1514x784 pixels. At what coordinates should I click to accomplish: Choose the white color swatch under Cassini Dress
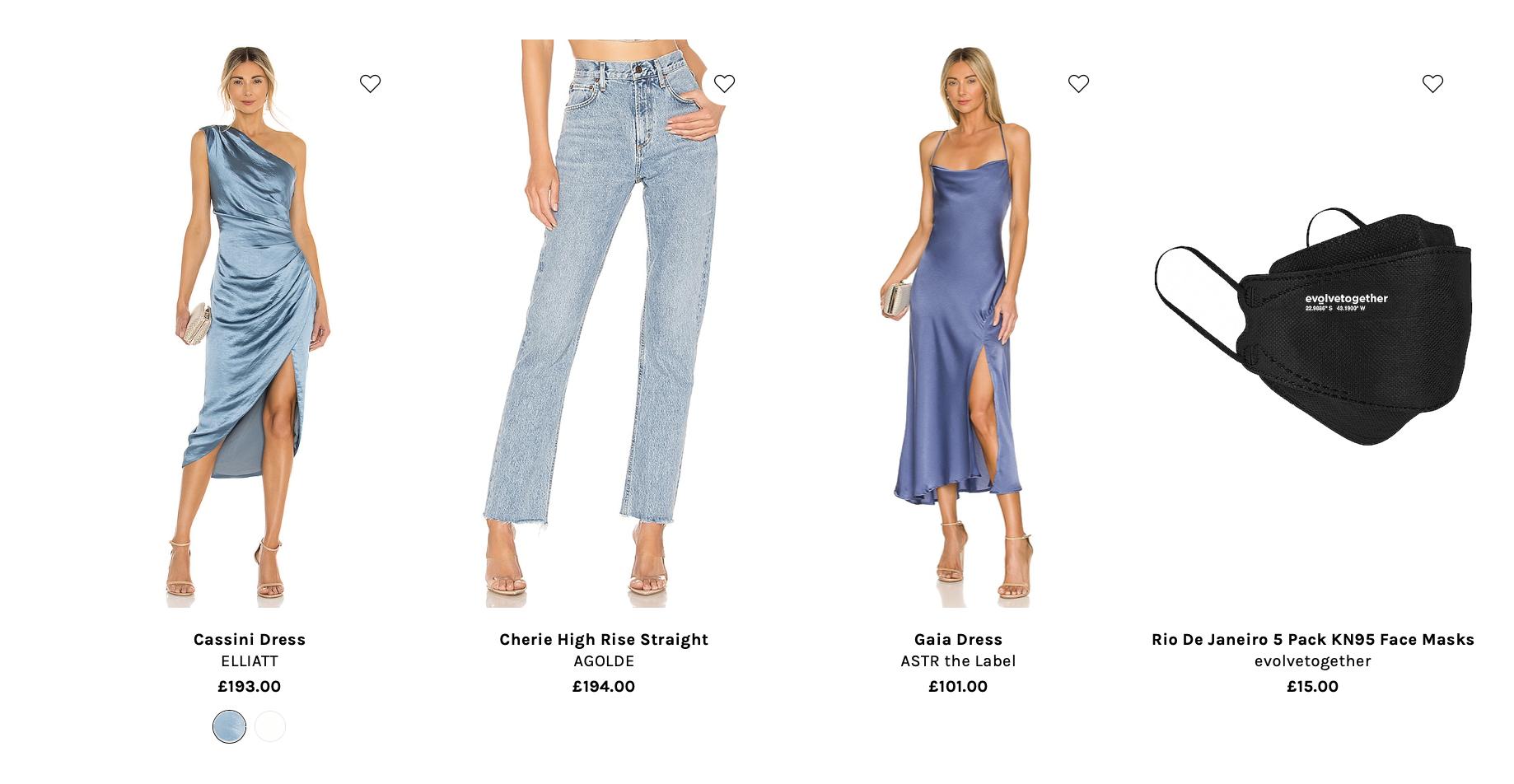[x=270, y=726]
